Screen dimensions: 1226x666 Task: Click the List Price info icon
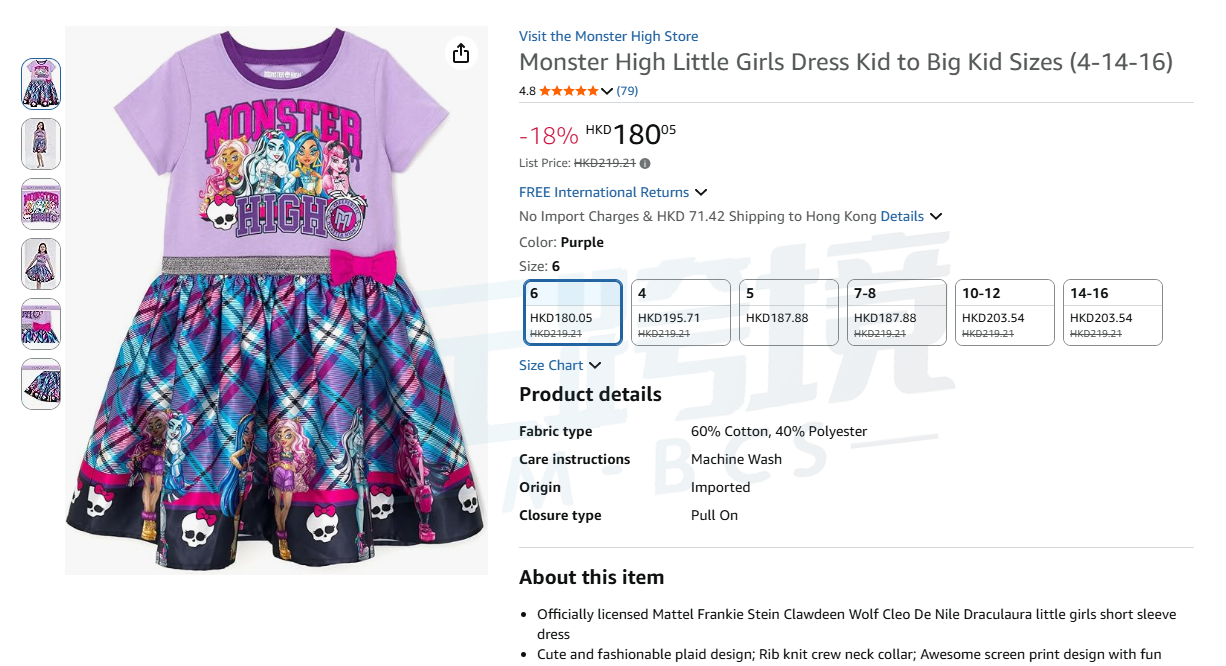[645, 163]
